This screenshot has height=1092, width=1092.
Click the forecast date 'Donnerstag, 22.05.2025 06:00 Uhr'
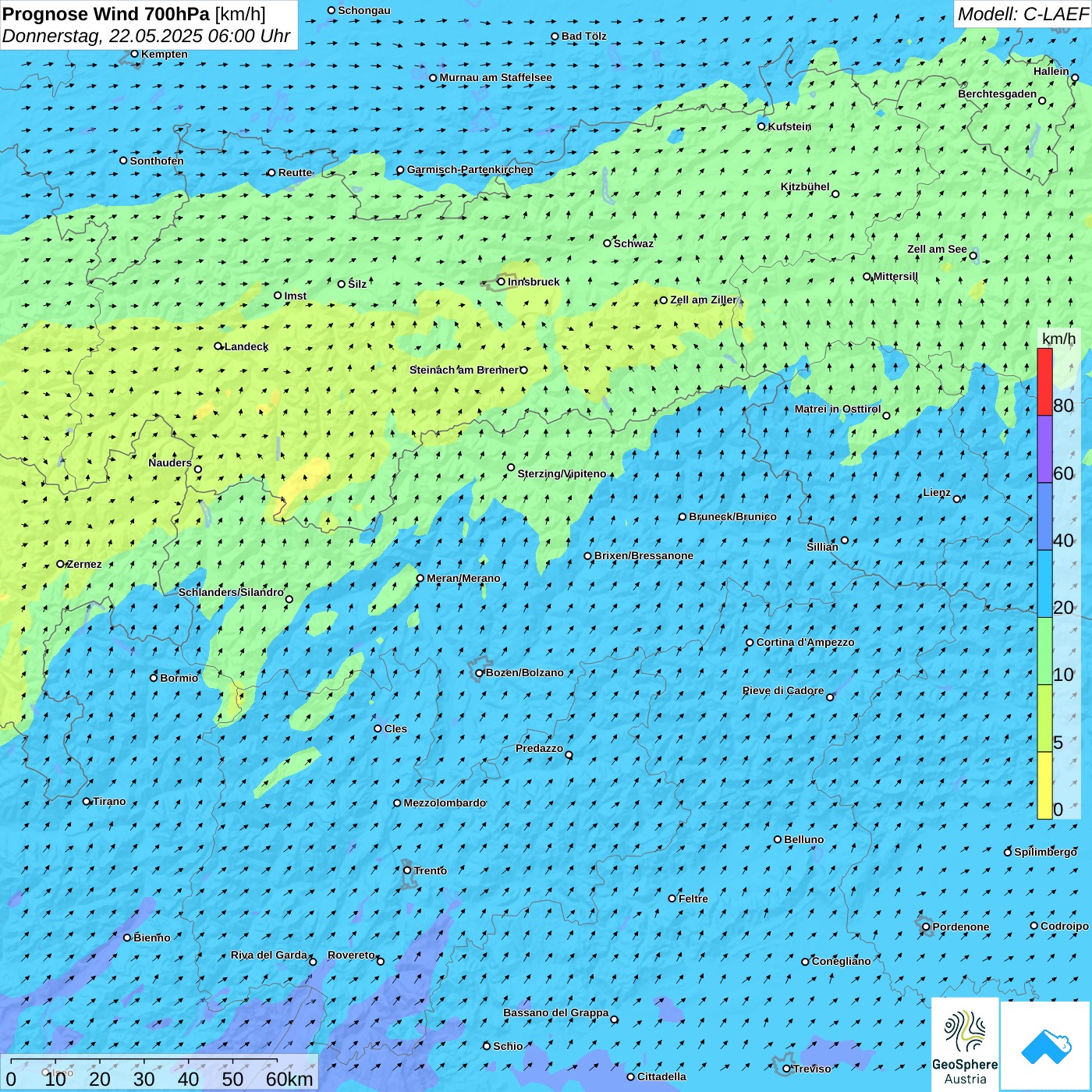click(146, 36)
